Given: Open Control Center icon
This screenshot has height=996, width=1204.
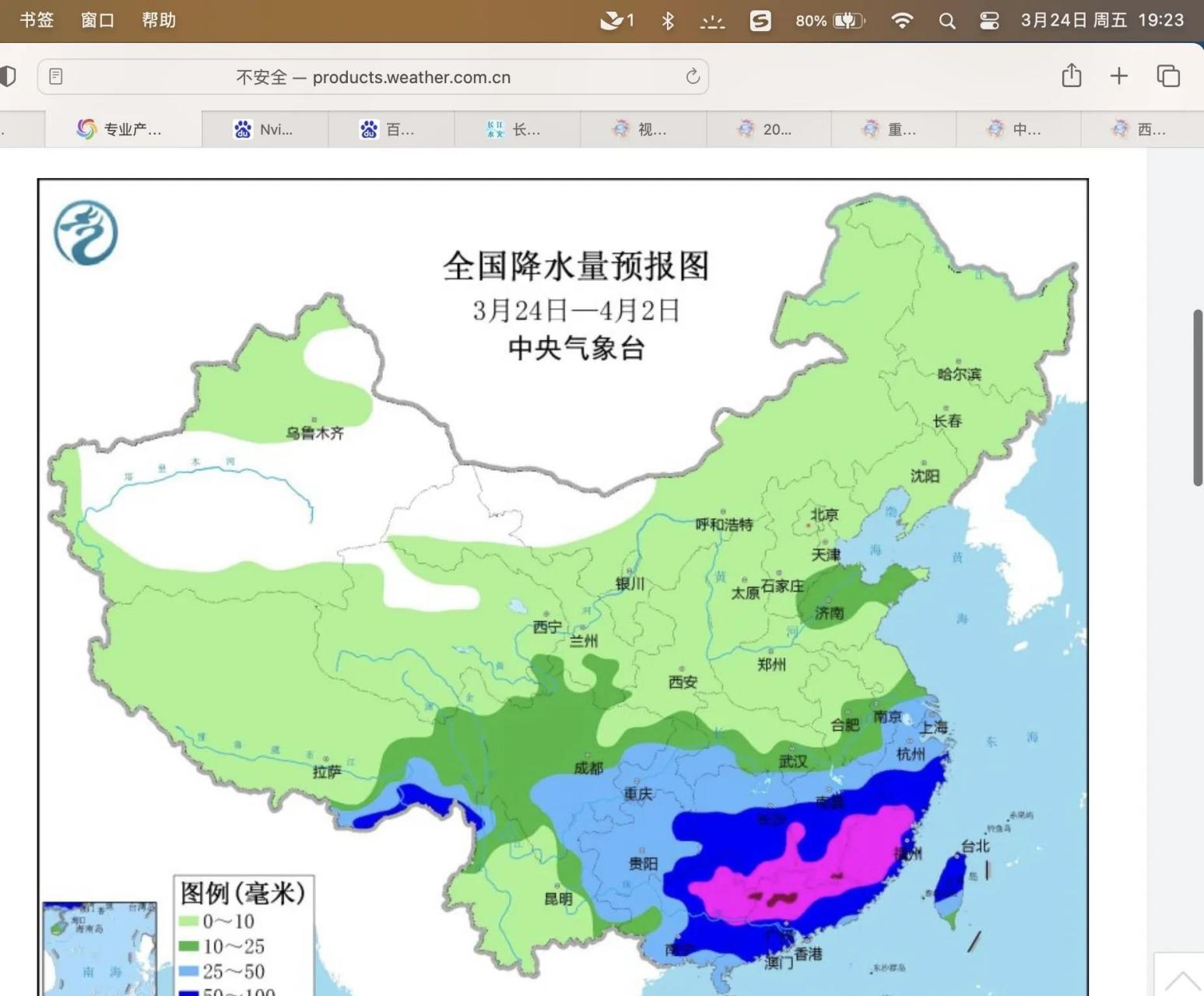Looking at the screenshot, I should click(989, 21).
